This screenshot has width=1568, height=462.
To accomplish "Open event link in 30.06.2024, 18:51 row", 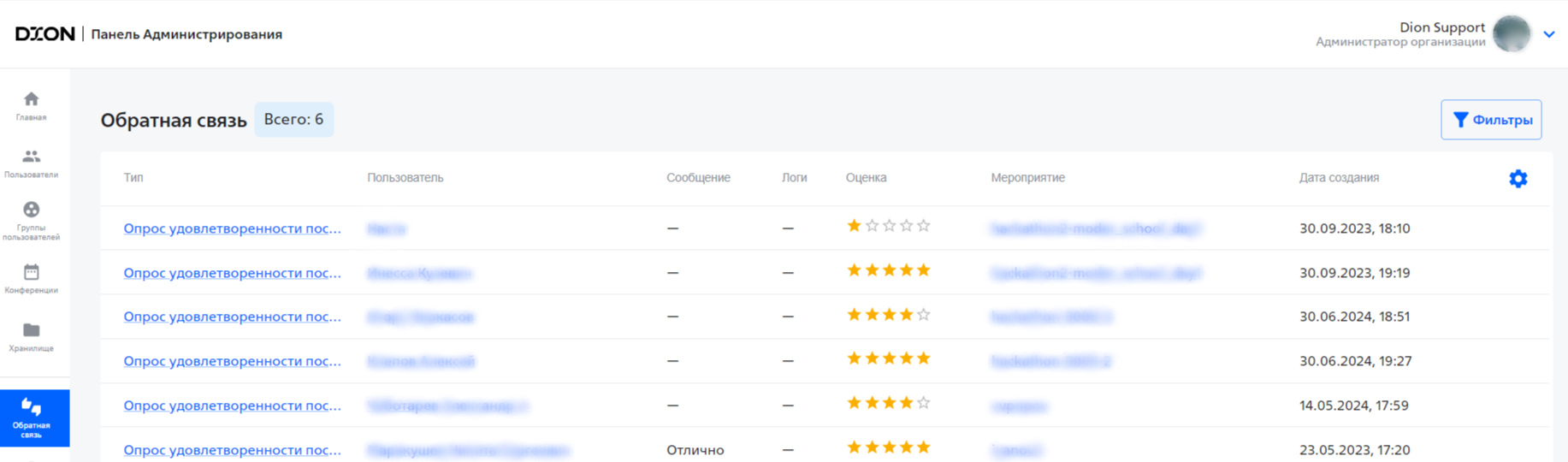I will (1051, 317).
